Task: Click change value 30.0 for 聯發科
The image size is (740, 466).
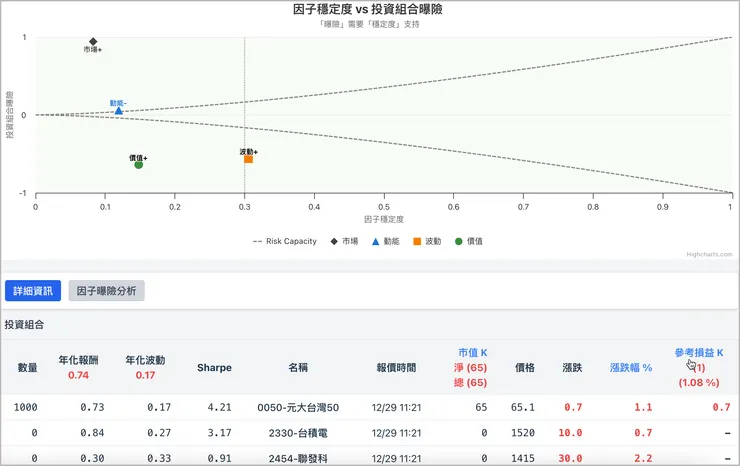Action: click(x=570, y=458)
